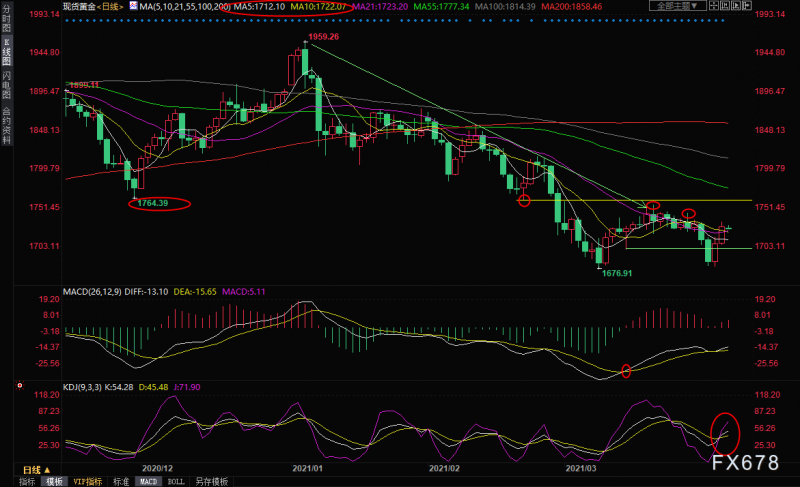Screen dimensions: 800x487
Task: Open the 闪电图 side tab
Action: (x=6, y=85)
